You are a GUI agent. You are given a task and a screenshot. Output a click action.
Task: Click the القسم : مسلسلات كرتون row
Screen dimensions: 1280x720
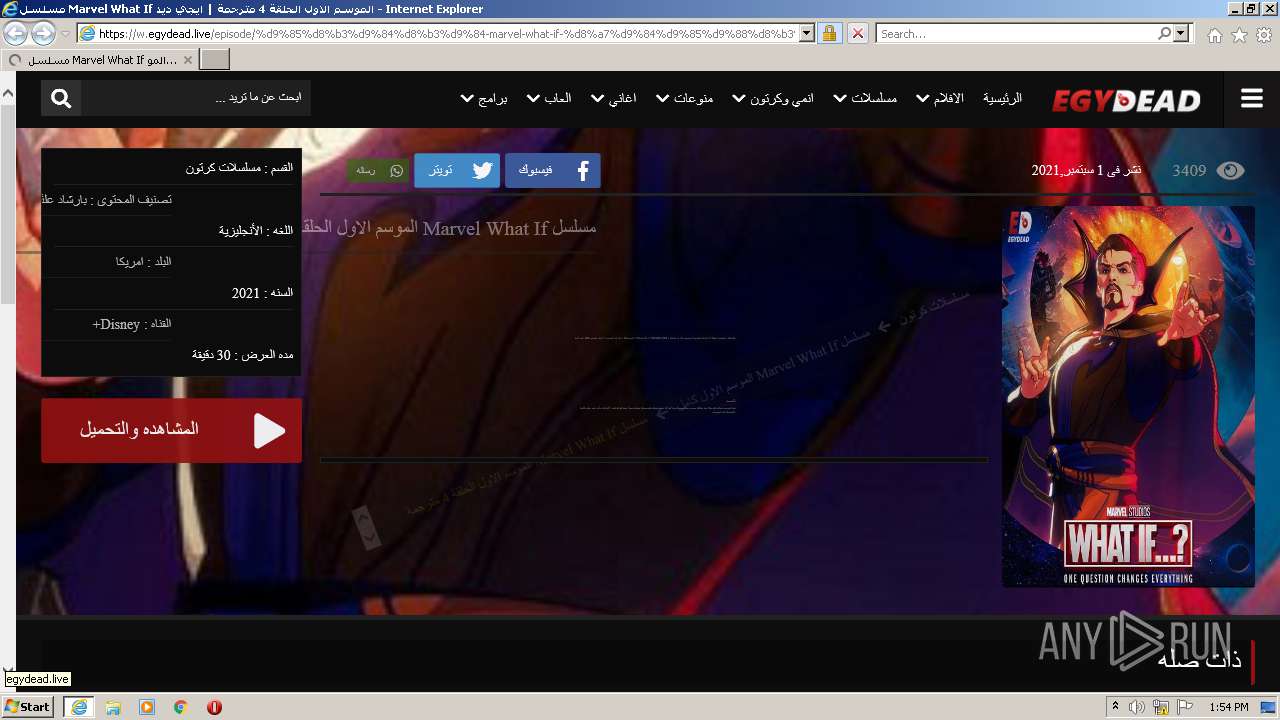pyautogui.click(x=174, y=168)
